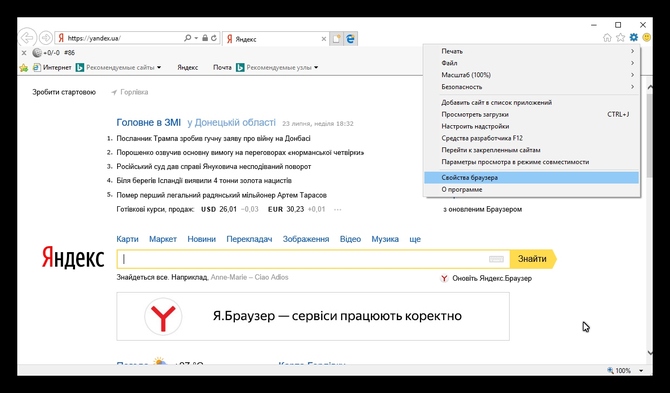Open Помер перший легальний мільйонер news
The height and width of the screenshot is (393, 670).
tap(221, 195)
